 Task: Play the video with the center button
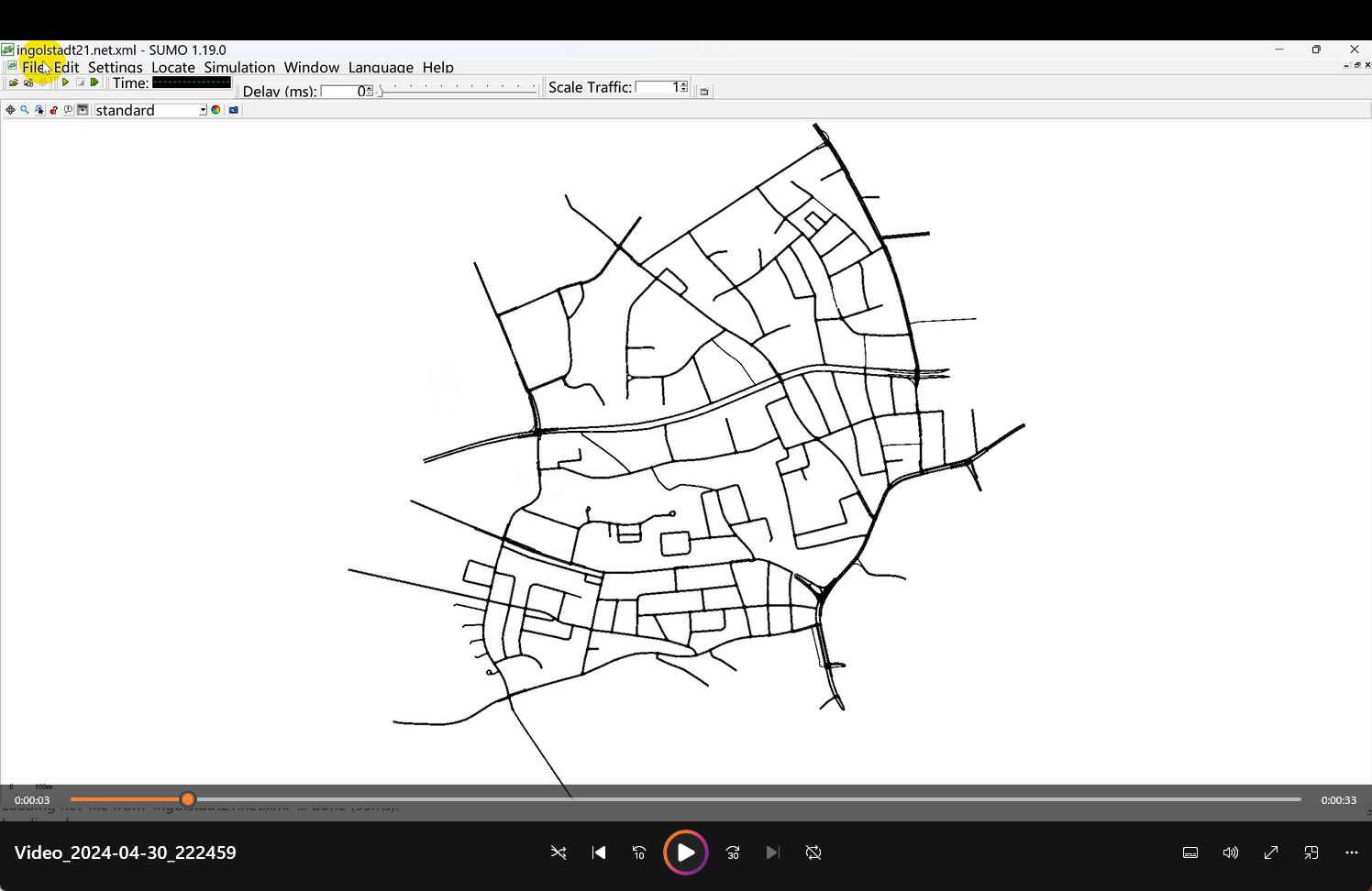tap(686, 852)
